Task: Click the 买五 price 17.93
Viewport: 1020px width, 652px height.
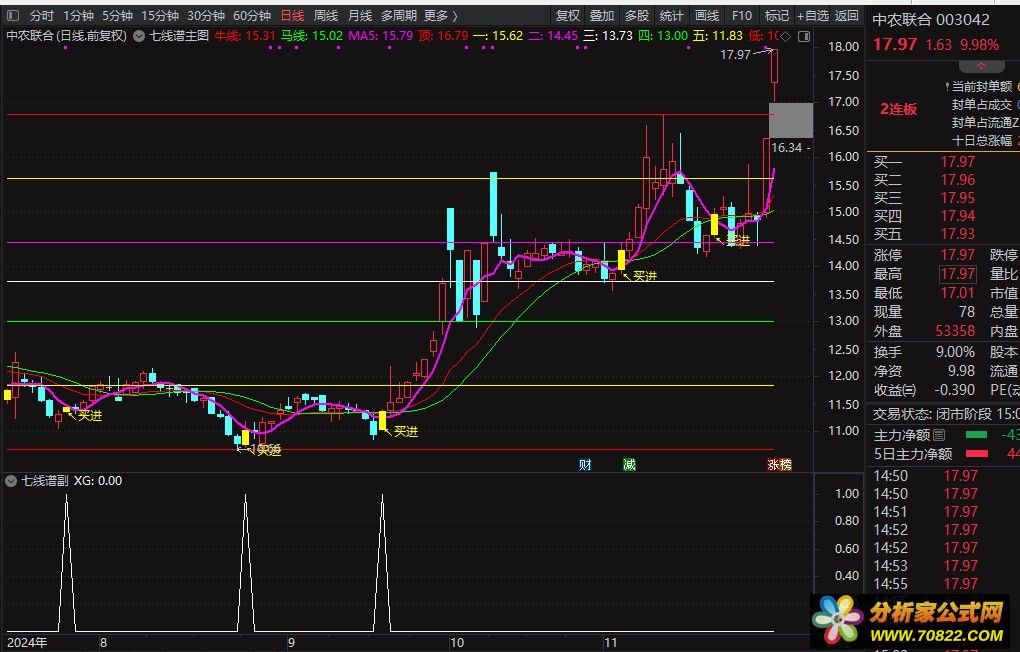Action: (958, 234)
